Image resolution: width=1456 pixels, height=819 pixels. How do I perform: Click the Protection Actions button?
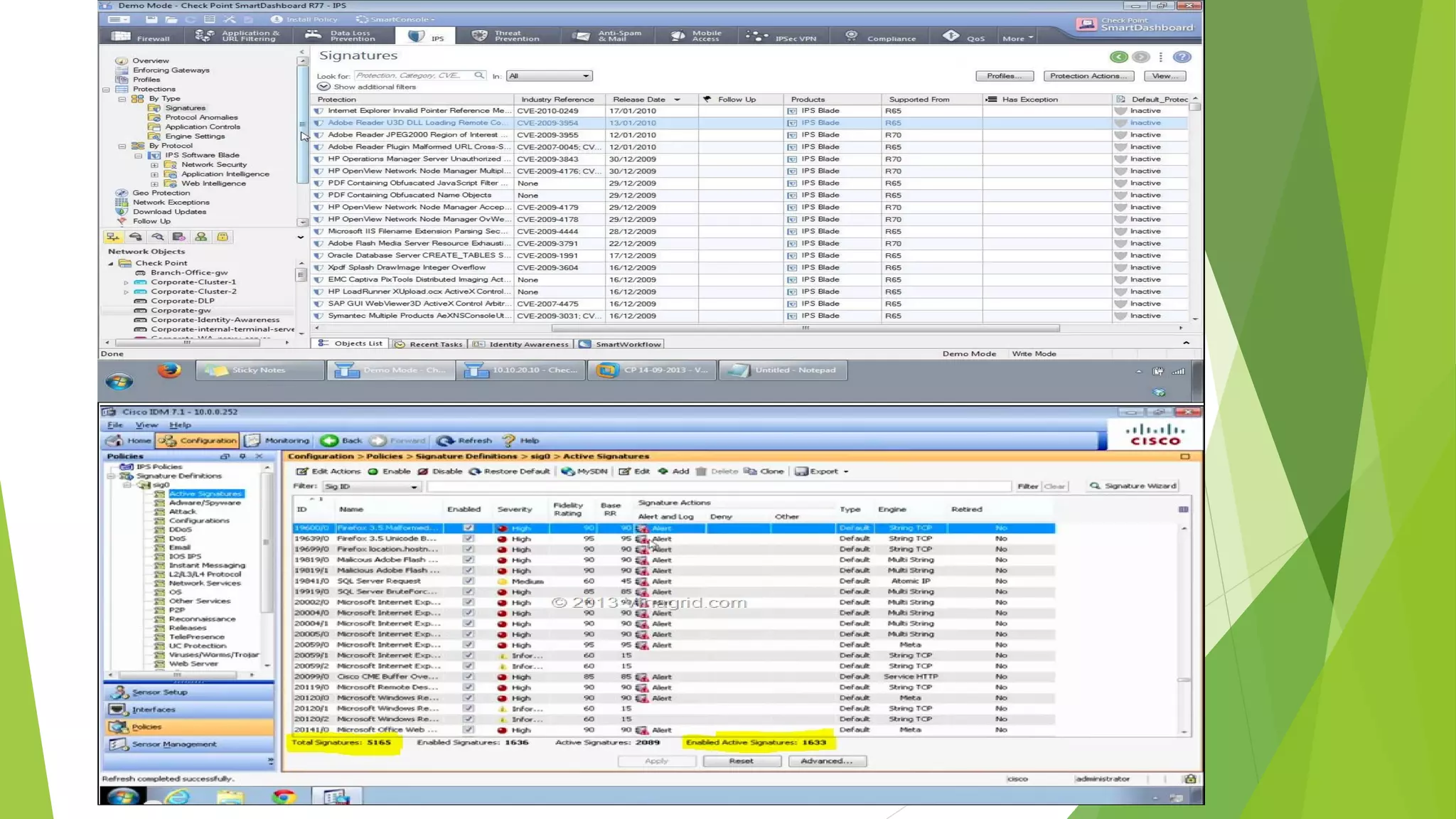pos(1087,76)
